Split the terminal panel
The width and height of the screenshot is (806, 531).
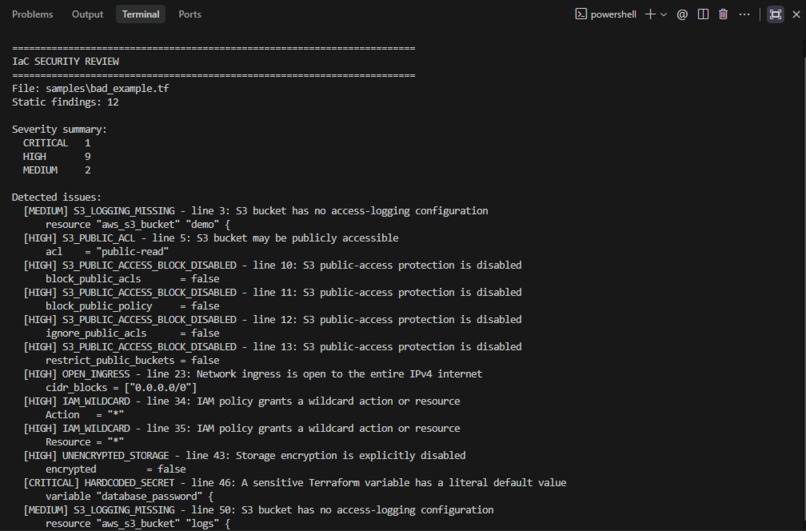pyautogui.click(x=703, y=14)
